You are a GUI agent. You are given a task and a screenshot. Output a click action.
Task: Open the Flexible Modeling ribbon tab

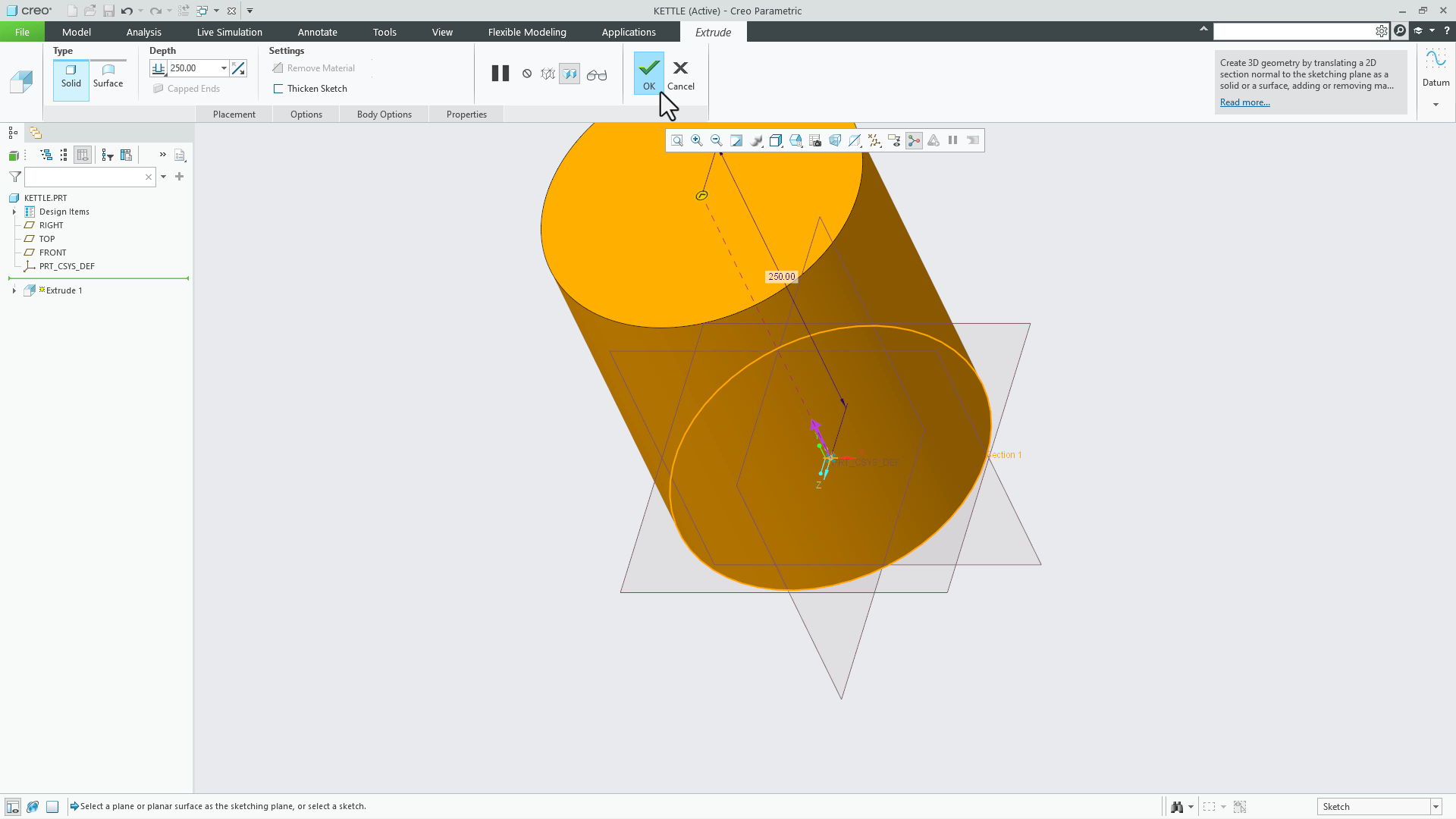527,32
